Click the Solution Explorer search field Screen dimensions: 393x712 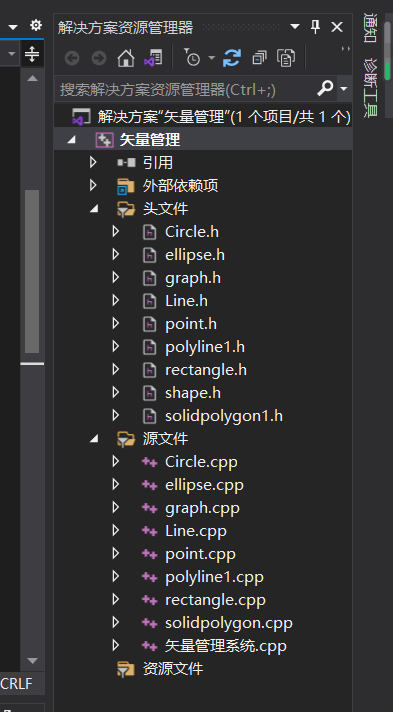(x=185, y=89)
